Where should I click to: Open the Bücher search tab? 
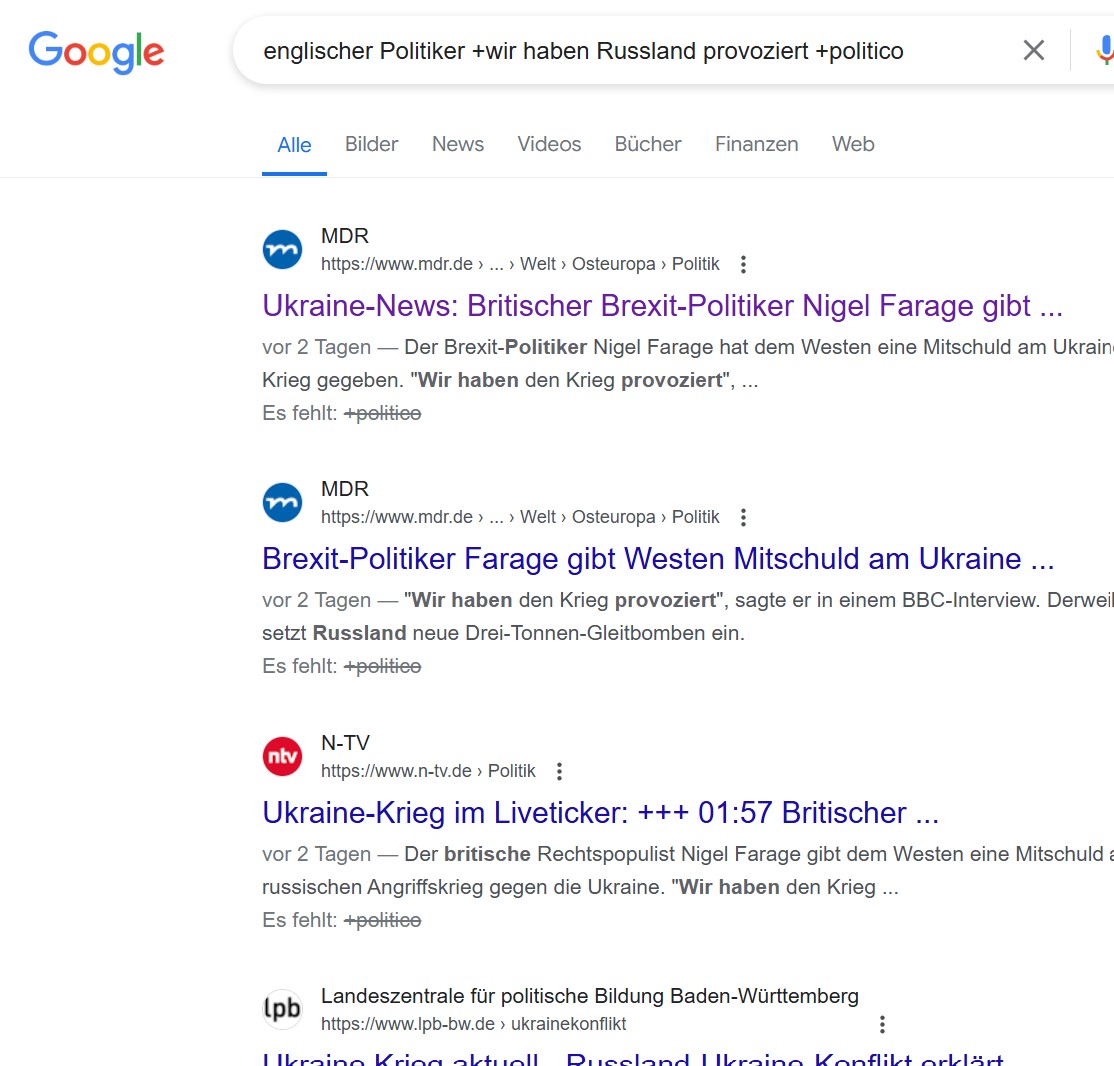tap(648, 145)
